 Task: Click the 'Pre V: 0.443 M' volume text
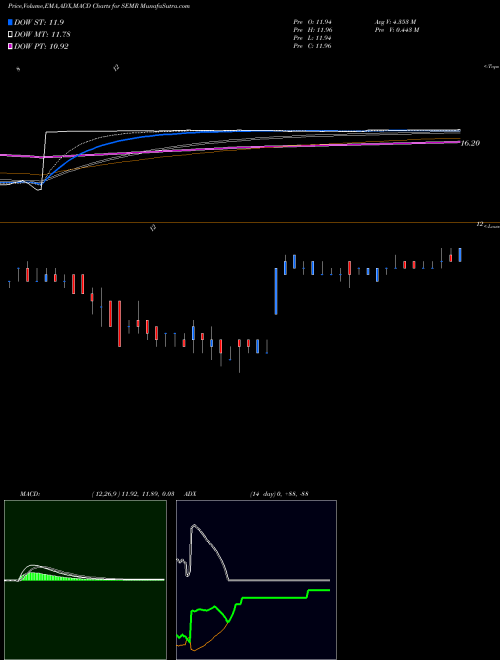[396, 30]
